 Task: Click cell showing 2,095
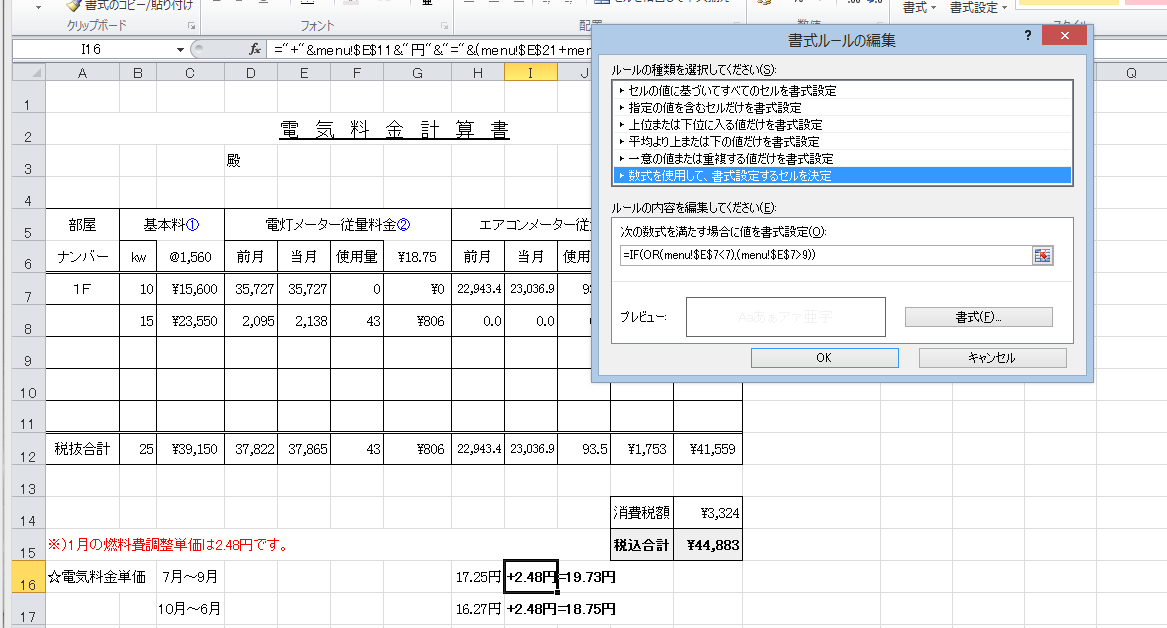pos(251,321)
